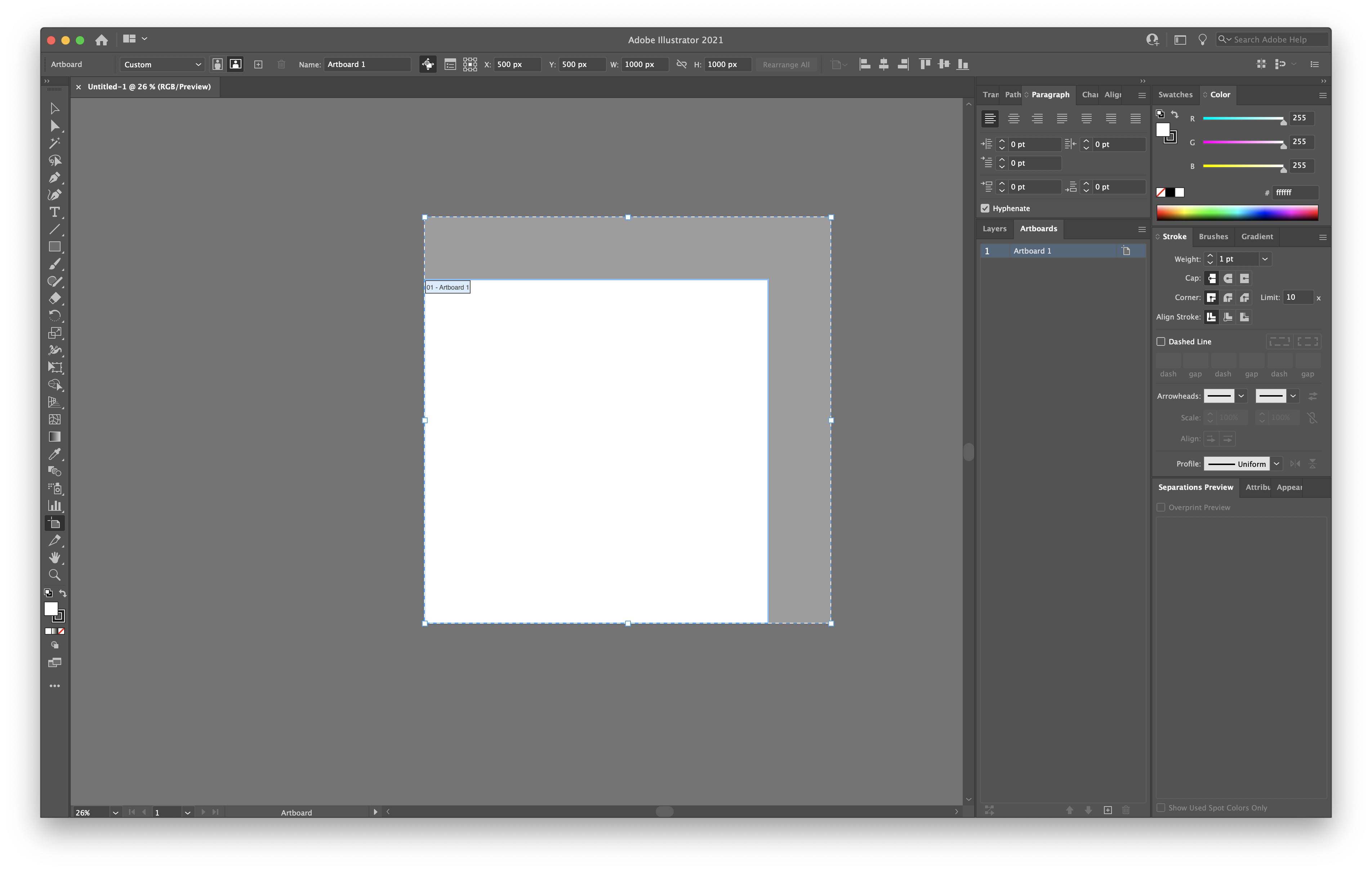This screenshot has height=871, width=1372.
Task: Switch to the Layers tab
Action: (x=994, y=228)
